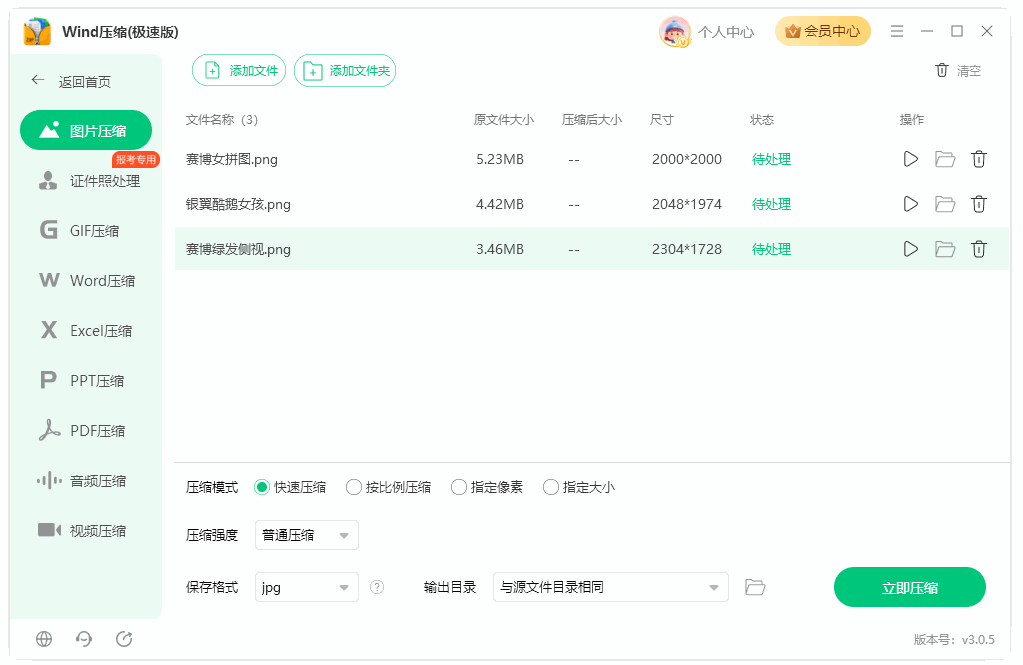This screenshot has height=665, width=1023.
Task: Click the 添加文件夹 button
Action: (x=345, y=70)
